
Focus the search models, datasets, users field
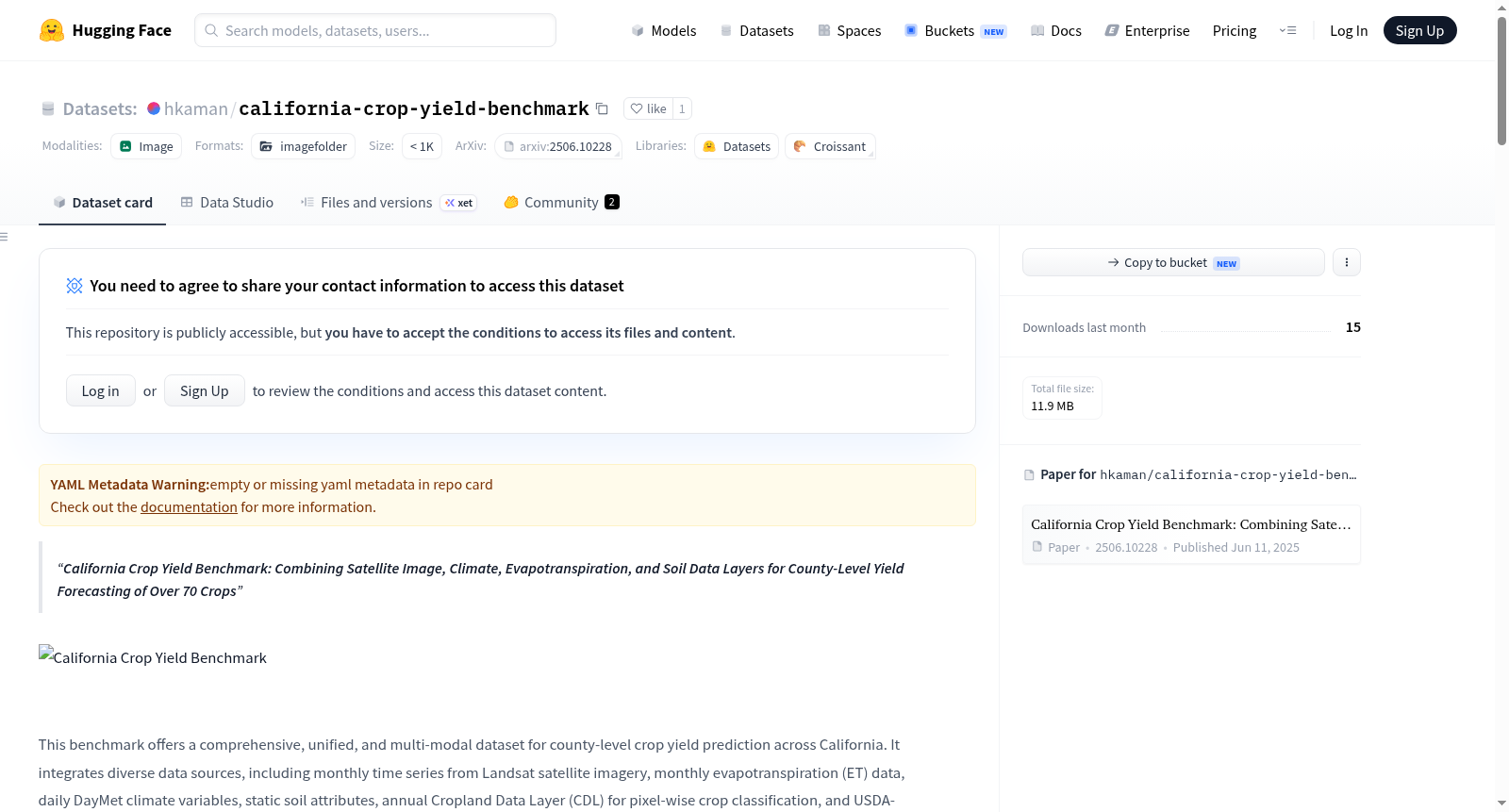375,30
